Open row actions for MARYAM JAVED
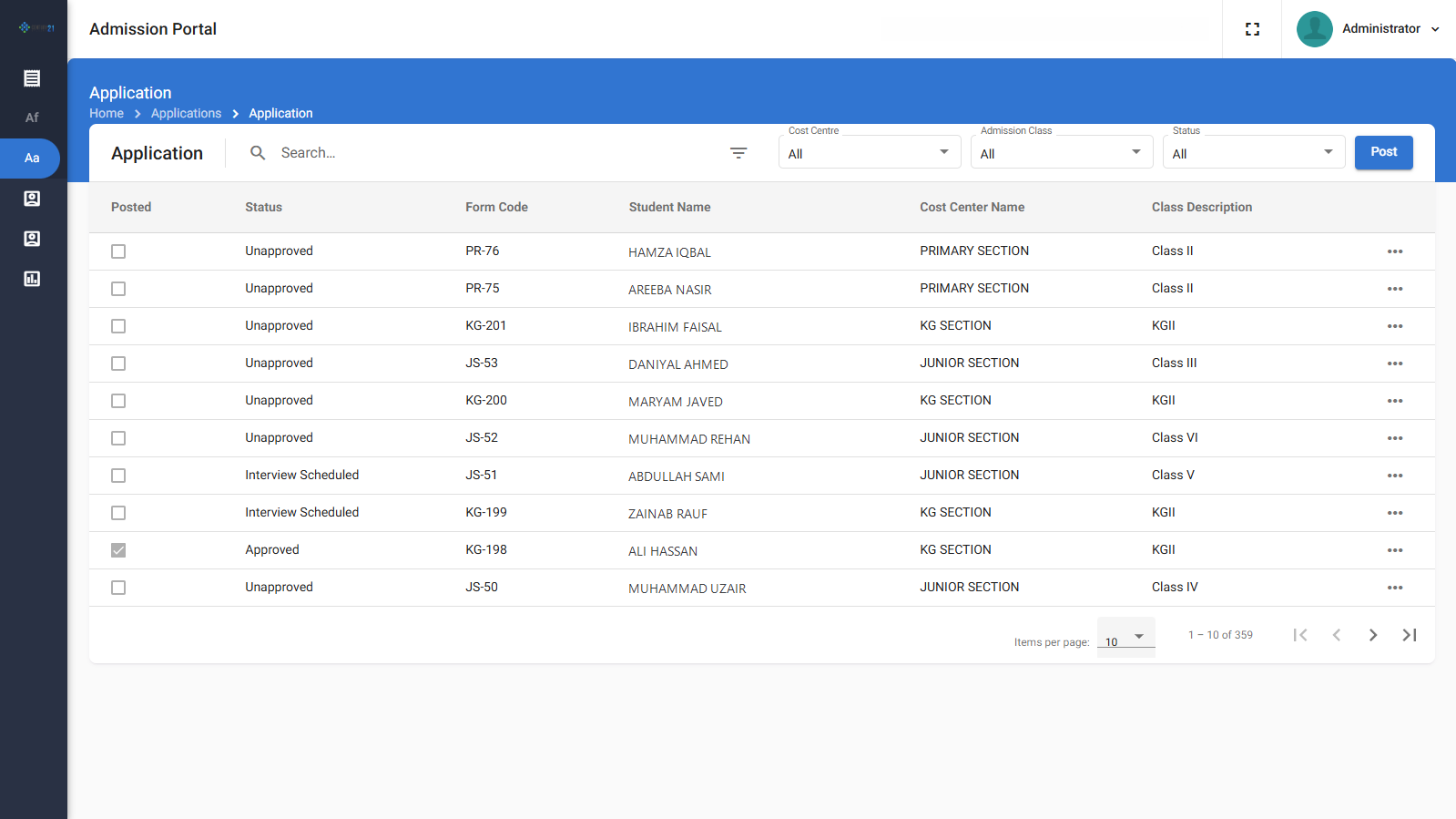 click(1395, 401)
